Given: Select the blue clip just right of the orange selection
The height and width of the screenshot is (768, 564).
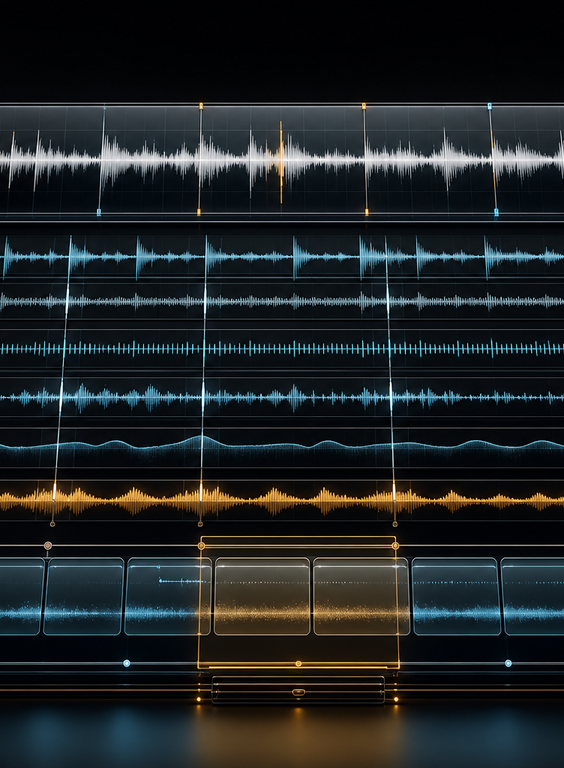Looking at the screenshot, I should (456, 596).
